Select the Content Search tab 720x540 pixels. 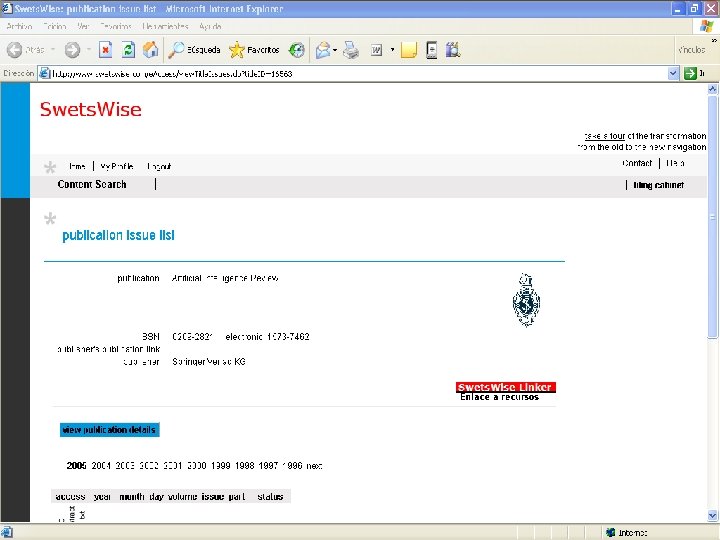tap(92, 184)
